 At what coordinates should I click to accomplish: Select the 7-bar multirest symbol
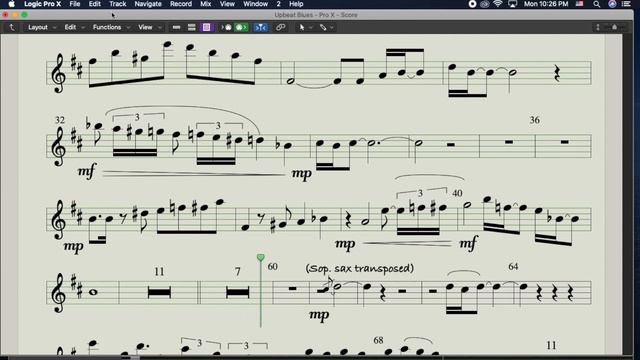(238, 292)
